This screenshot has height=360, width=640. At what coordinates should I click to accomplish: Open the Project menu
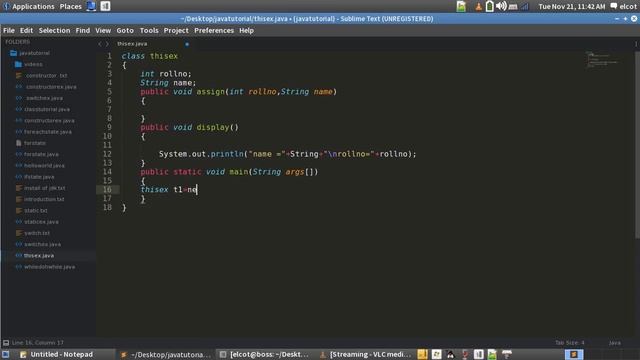[176, 31]
